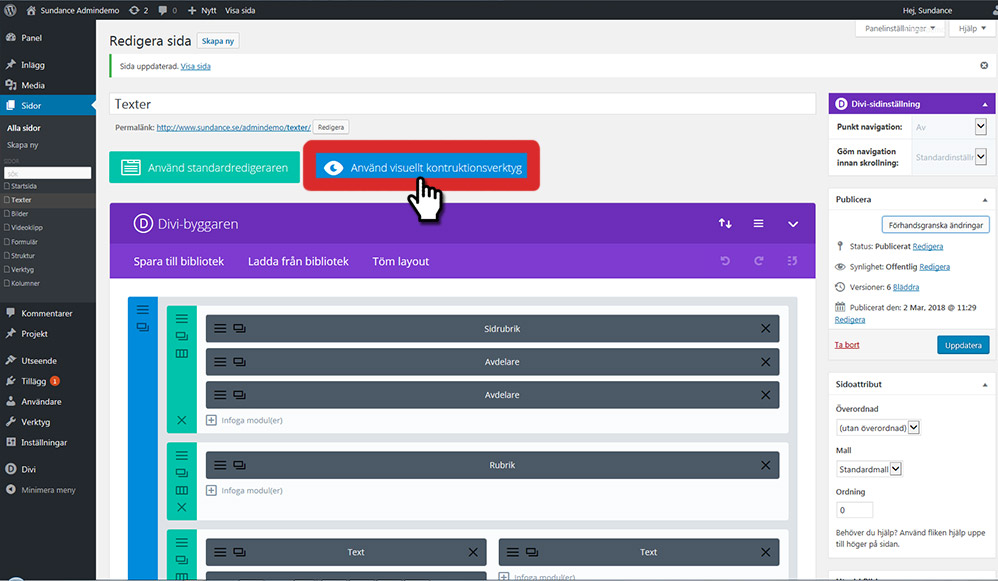Viewport: 998px width, 581px height.
Task: Open Panel in the sidebar
Action: click(x=31, y=38)
